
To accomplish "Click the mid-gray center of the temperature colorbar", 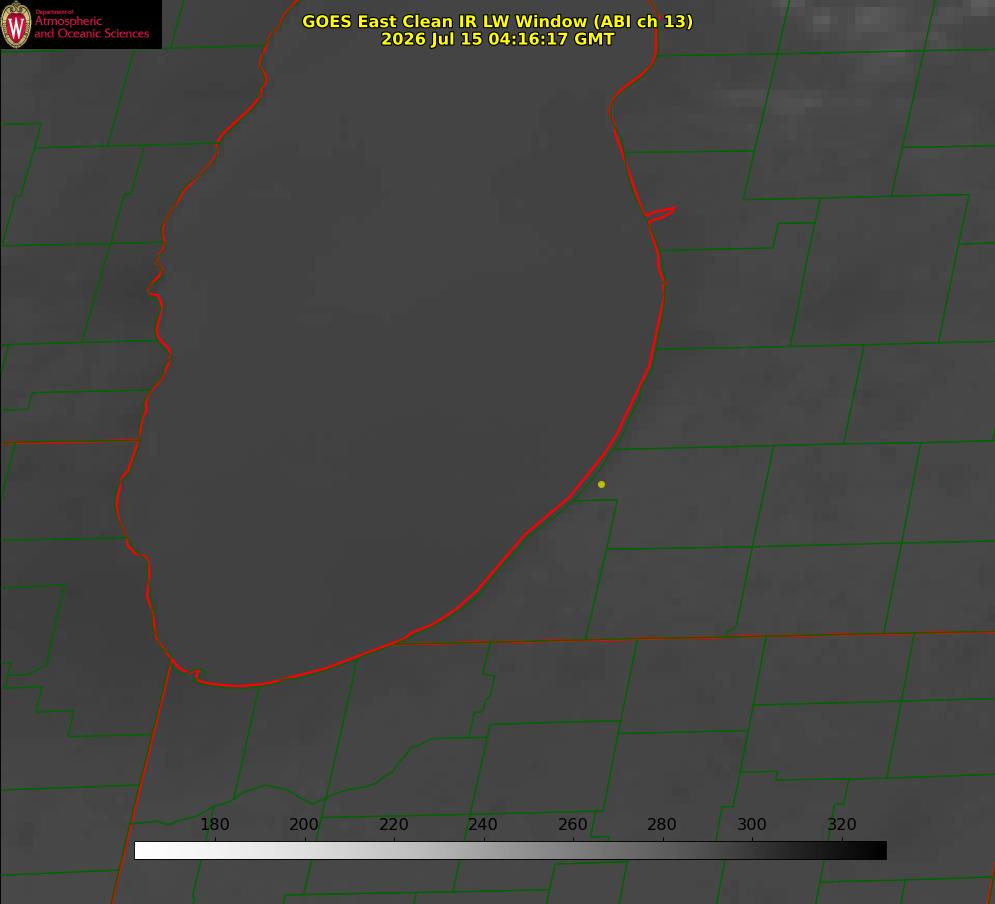I will (510, 851).
